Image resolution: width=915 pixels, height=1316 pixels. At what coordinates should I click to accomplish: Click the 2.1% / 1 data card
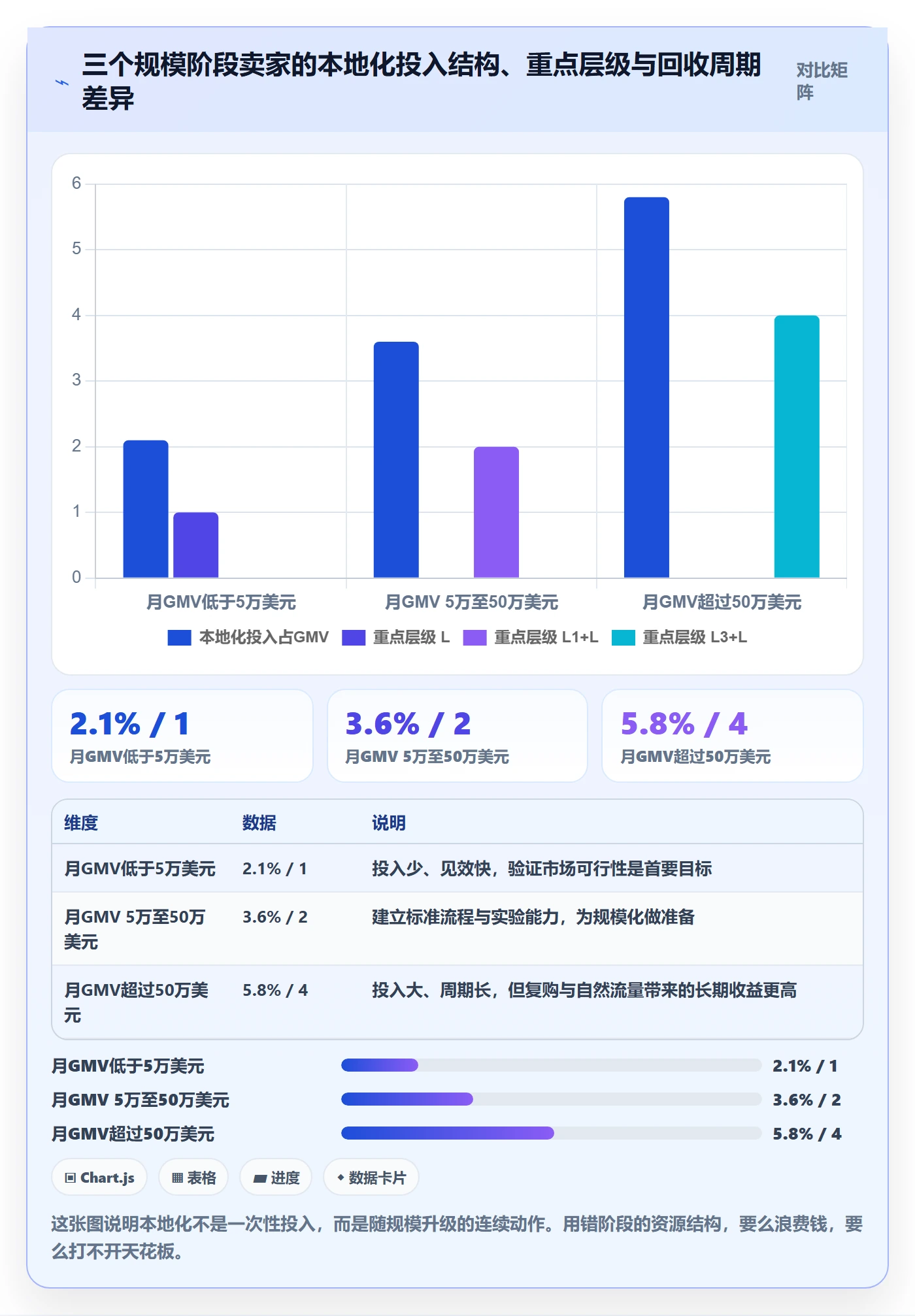[x=182, y=736]
